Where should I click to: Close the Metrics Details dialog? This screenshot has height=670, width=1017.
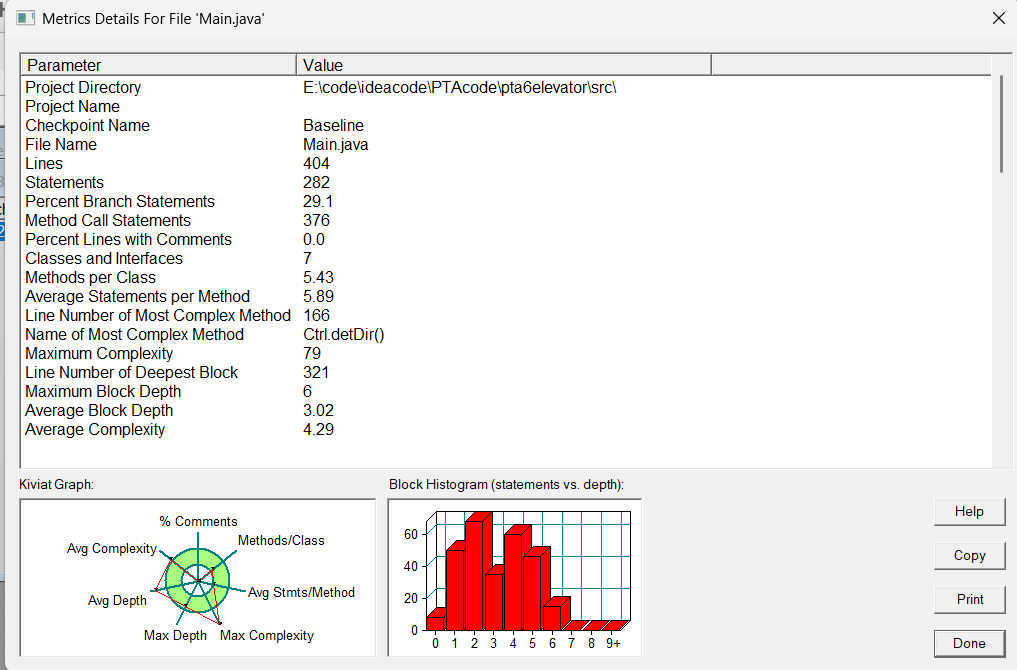point(999,18)
